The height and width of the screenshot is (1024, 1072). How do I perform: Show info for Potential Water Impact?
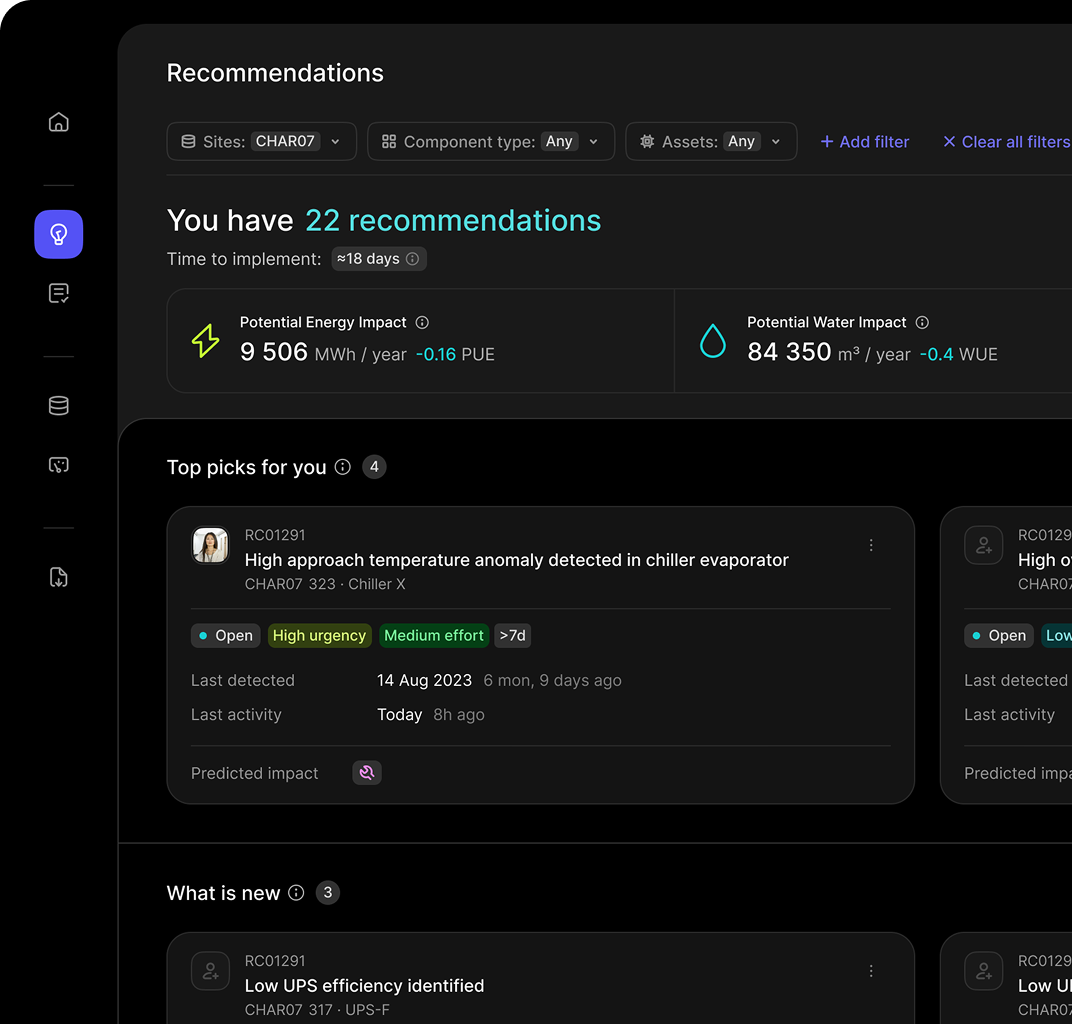922,322
